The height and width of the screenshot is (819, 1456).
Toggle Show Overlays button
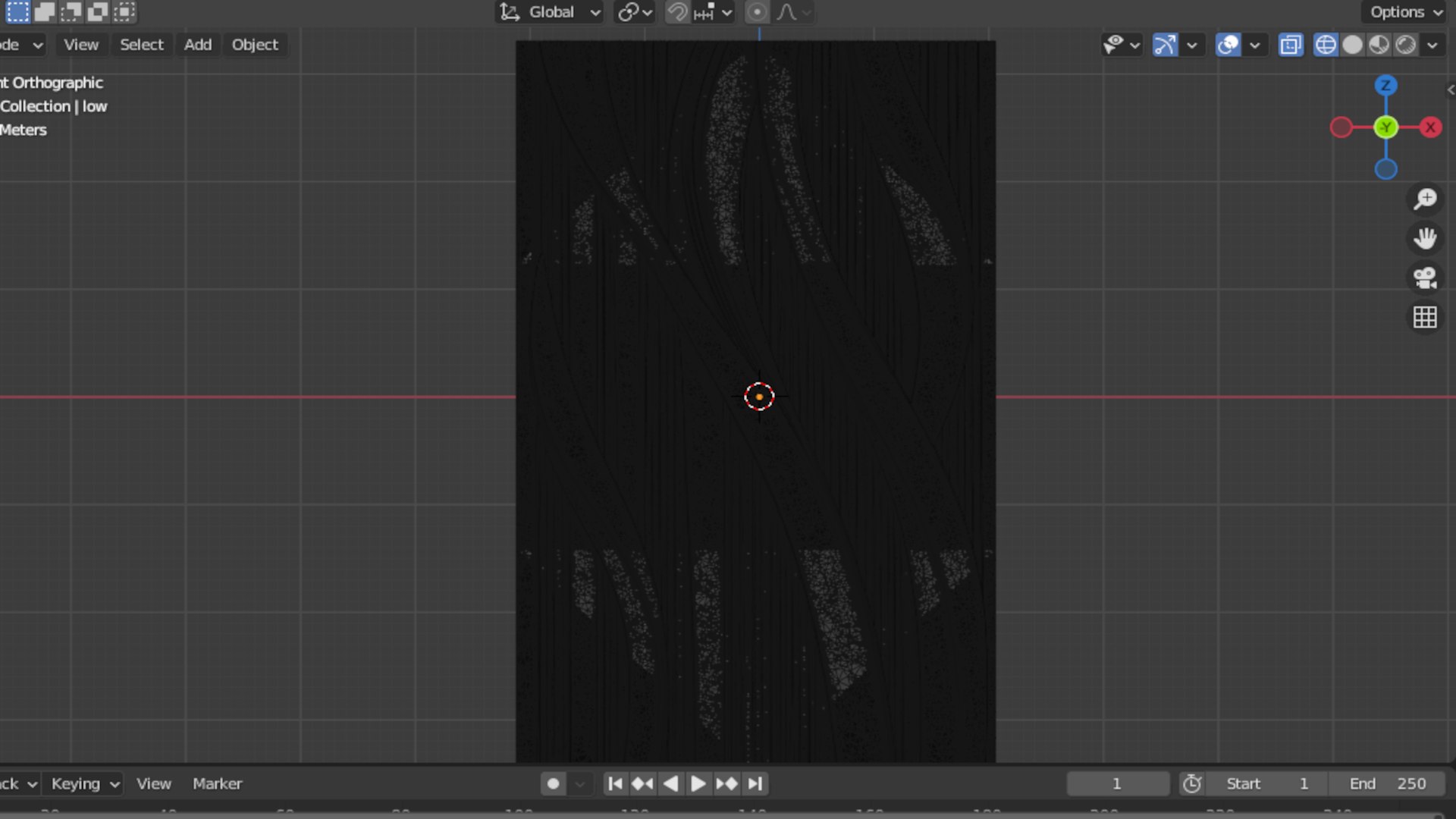click(x=1228, y=45)
